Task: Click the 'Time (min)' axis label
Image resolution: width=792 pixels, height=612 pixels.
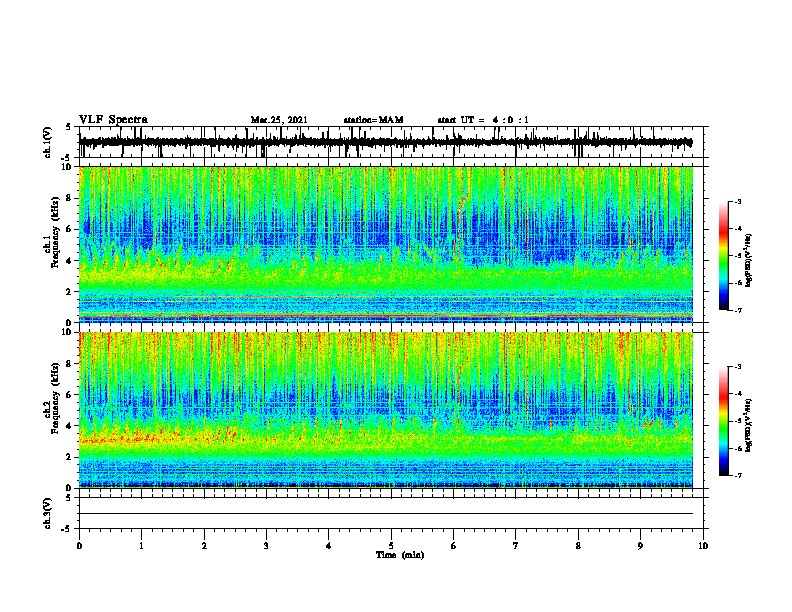Action: tap(400, 555)
